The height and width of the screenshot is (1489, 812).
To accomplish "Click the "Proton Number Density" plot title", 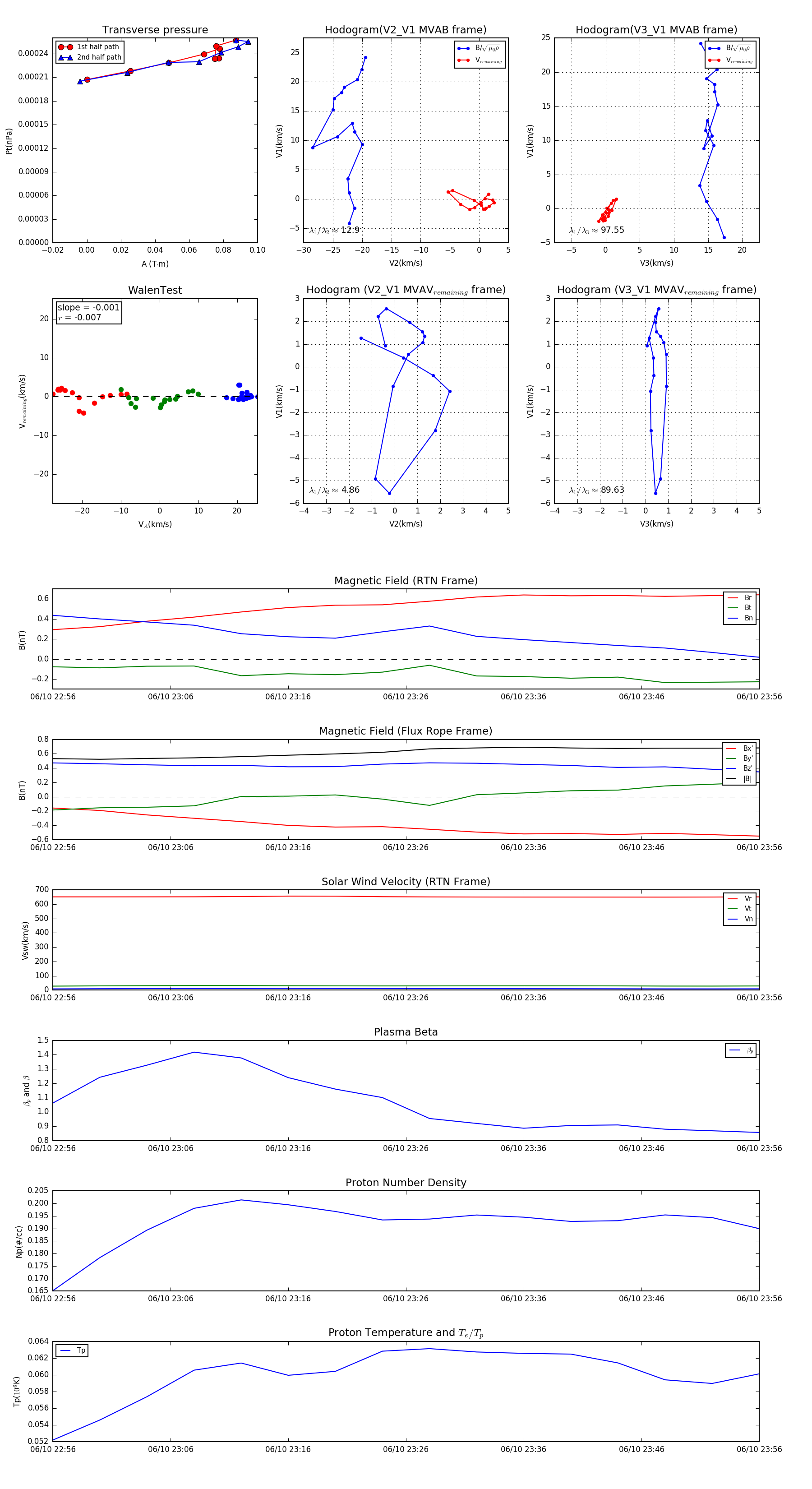I will coord(406,1183).
